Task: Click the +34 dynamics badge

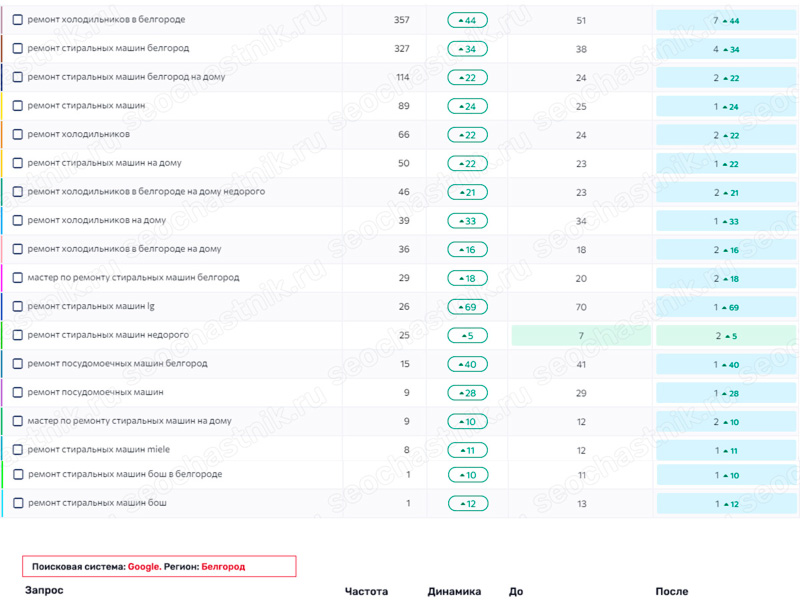Action: [467, 49]
